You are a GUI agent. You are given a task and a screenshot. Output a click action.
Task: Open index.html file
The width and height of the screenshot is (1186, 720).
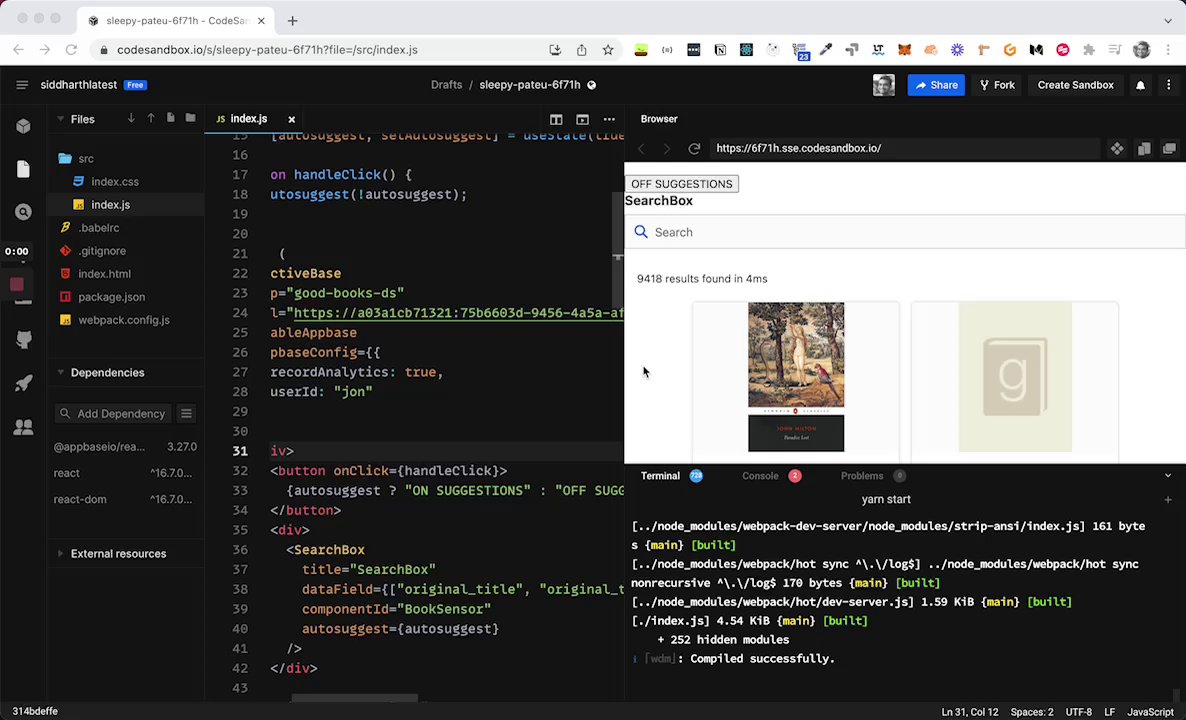pos(126,274)
